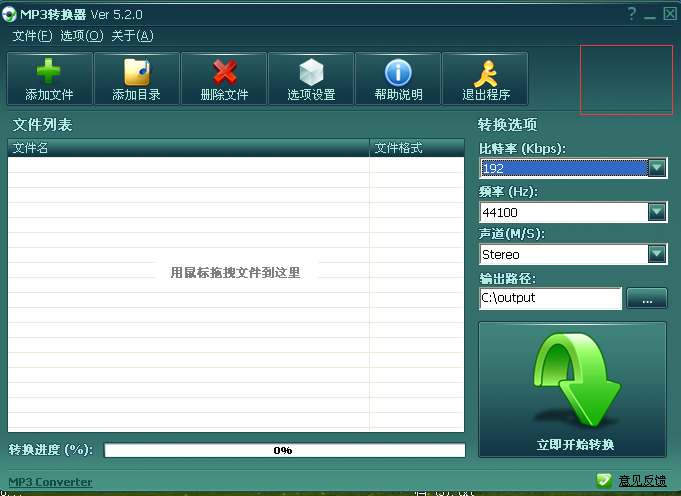Image resolution: width=681 pixels, height=496 pixels.
Task: Close the MP3转换器 window
Action: tap(670, 14)
